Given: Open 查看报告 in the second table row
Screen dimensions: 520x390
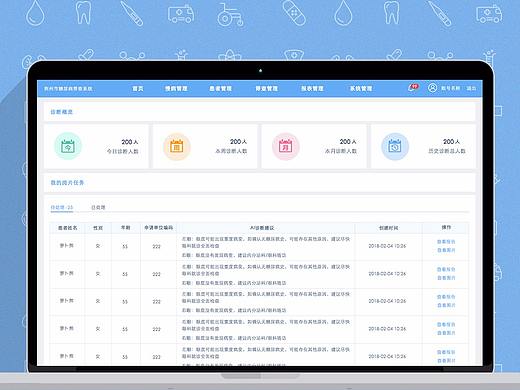Looking at the screenshot, I should point(446,269).
